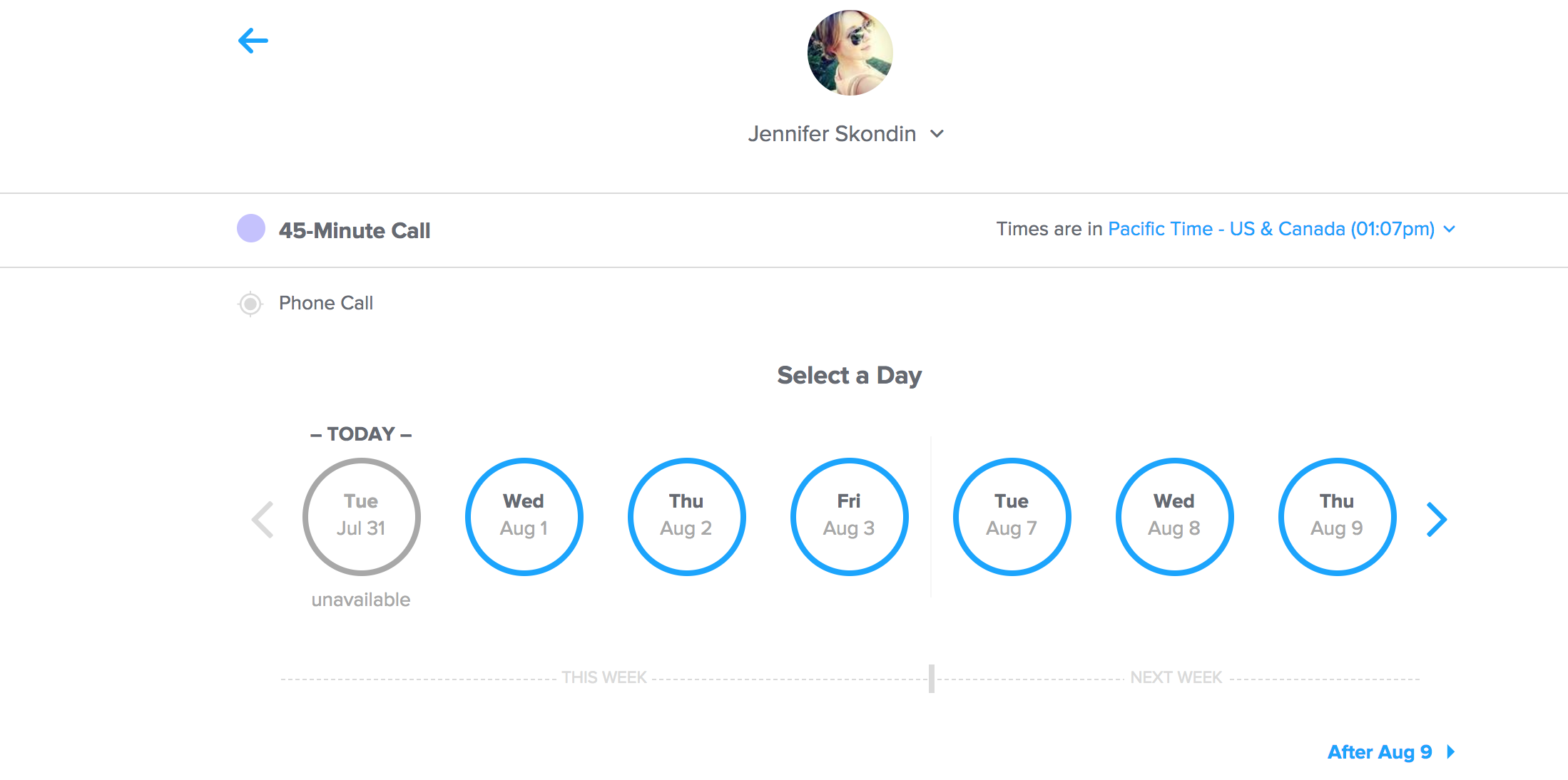Open the Pacific Time zone selector
Image resolution: width=1568 pixels, height=780 pixels.
(x=1271, y=229)
